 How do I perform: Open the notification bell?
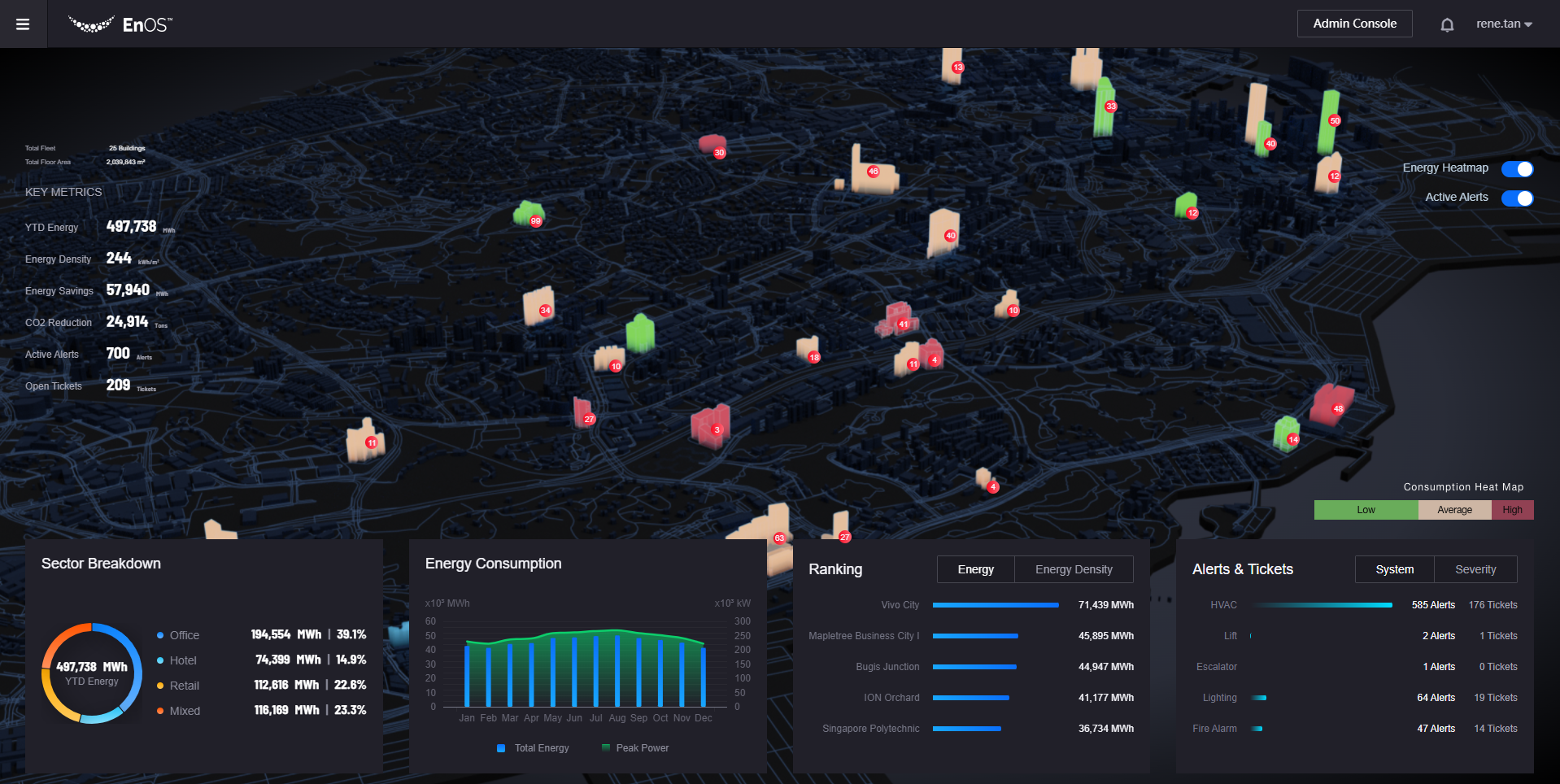[1447, 24]
